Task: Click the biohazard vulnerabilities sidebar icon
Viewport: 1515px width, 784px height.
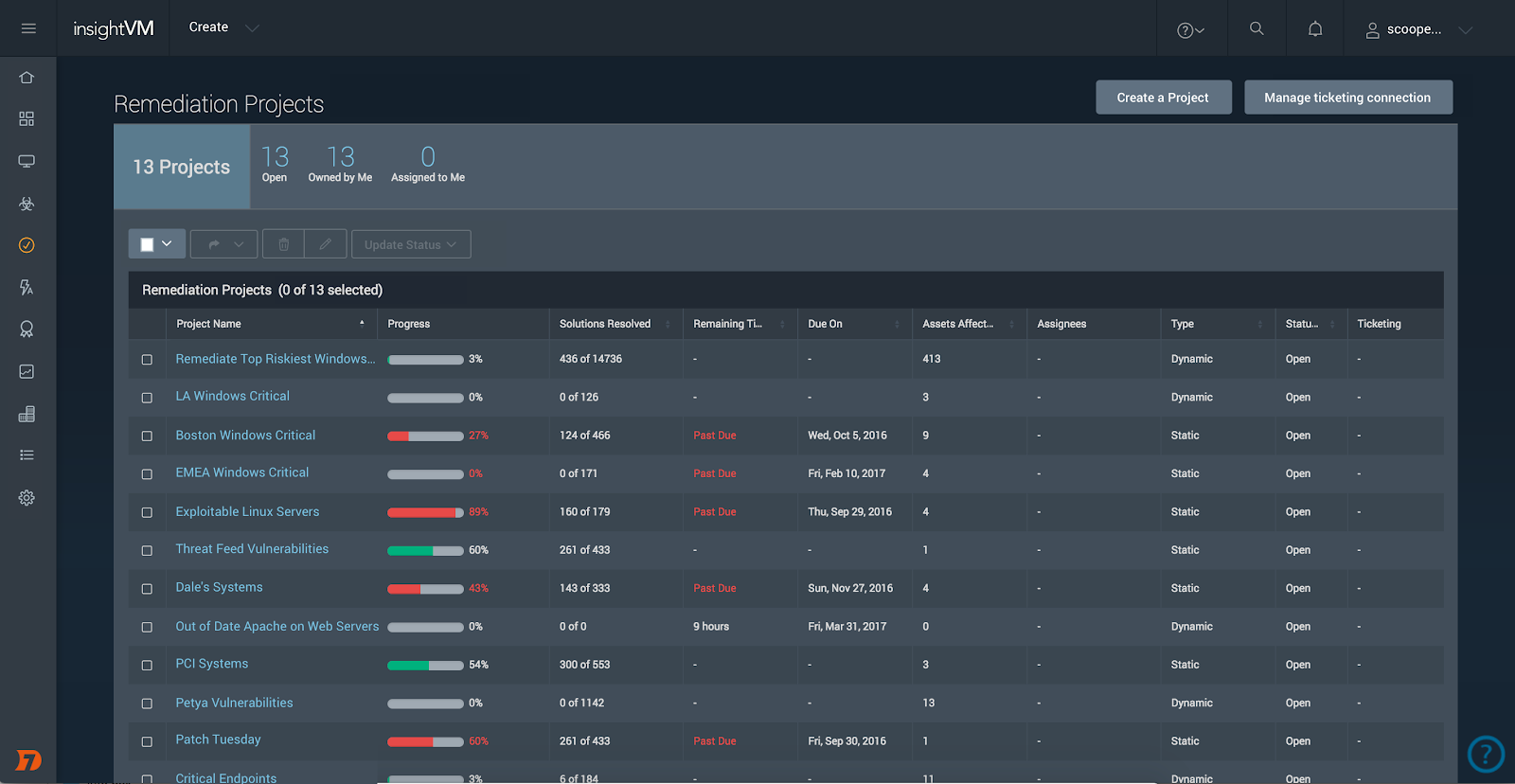Action: [x=27, y=204]
